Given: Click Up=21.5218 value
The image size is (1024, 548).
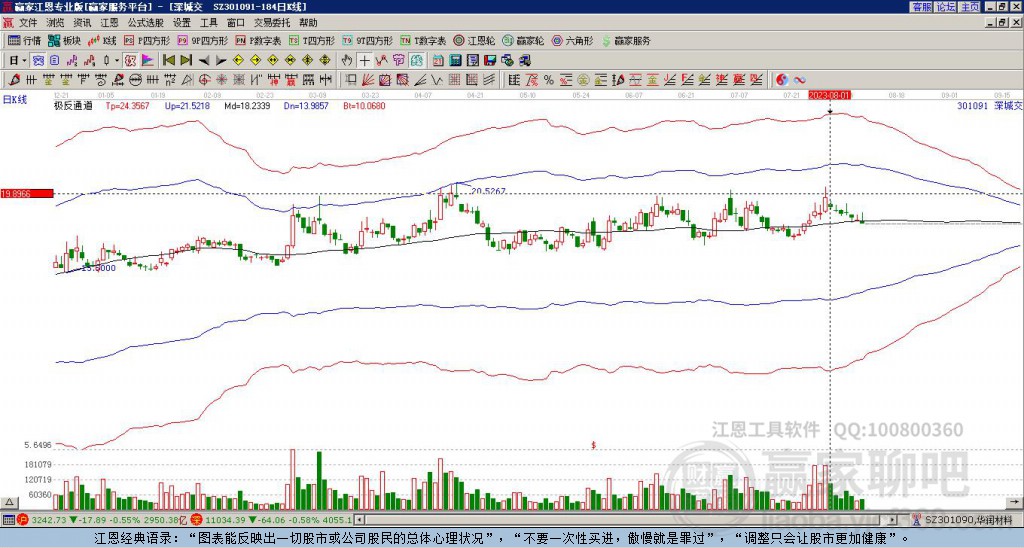Looking at the screenshot, I should 187,105.
